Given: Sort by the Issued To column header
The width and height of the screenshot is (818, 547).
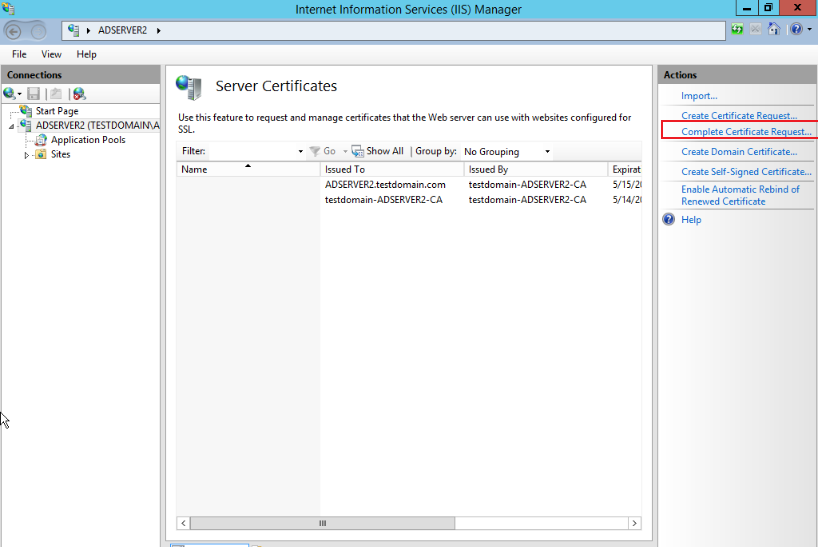Looking at the screenshot, I should point(392,169).
